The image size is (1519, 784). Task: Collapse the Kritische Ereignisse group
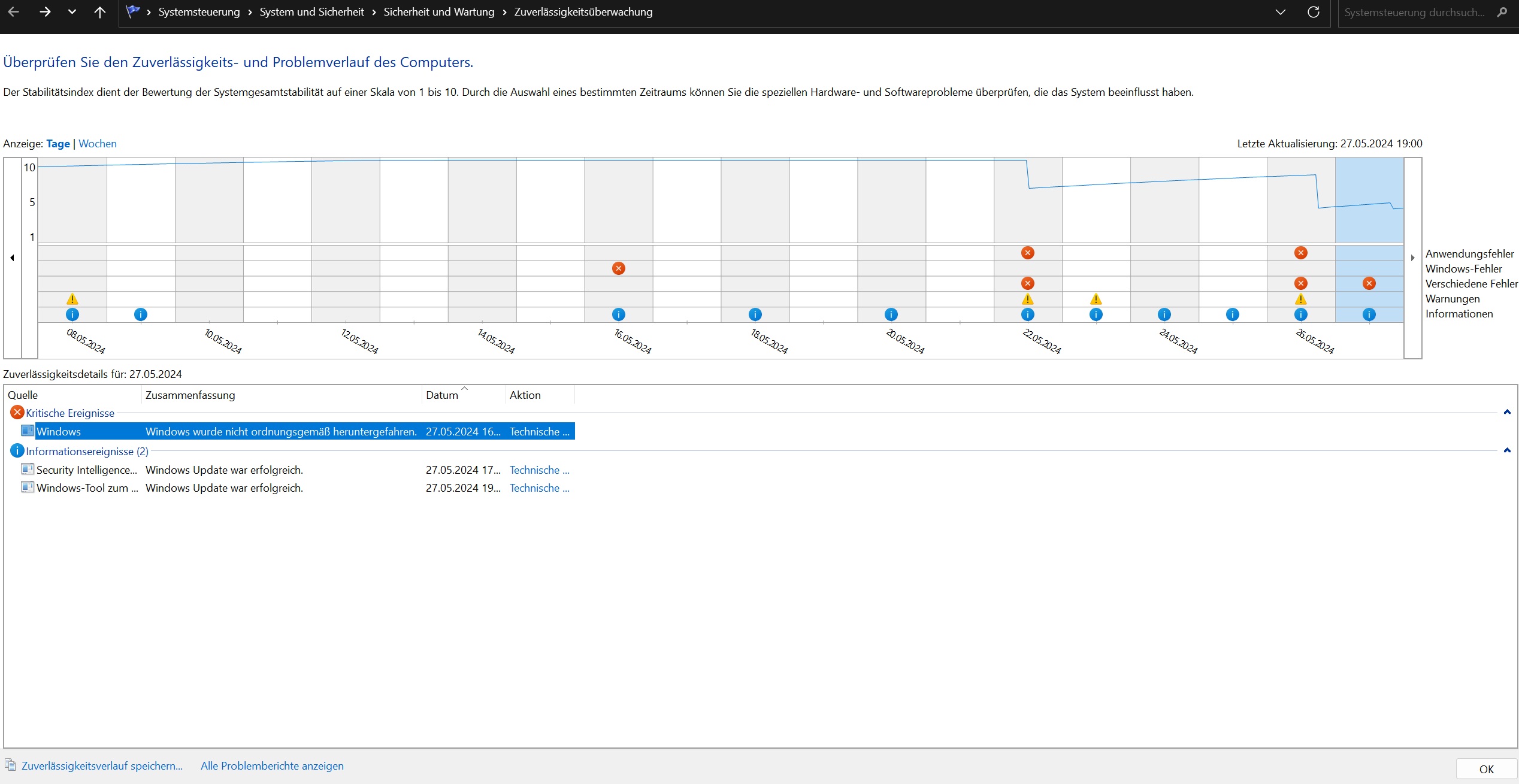1507,412
